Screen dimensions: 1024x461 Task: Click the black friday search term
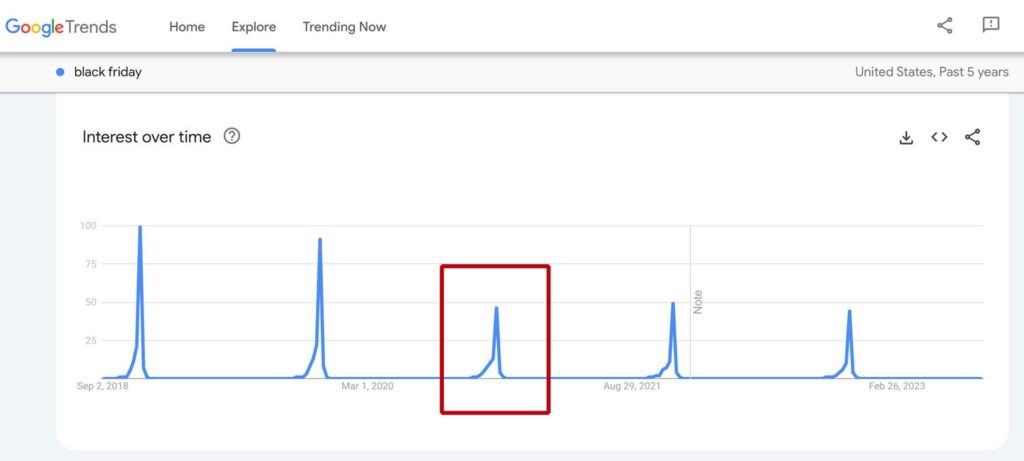108,72
